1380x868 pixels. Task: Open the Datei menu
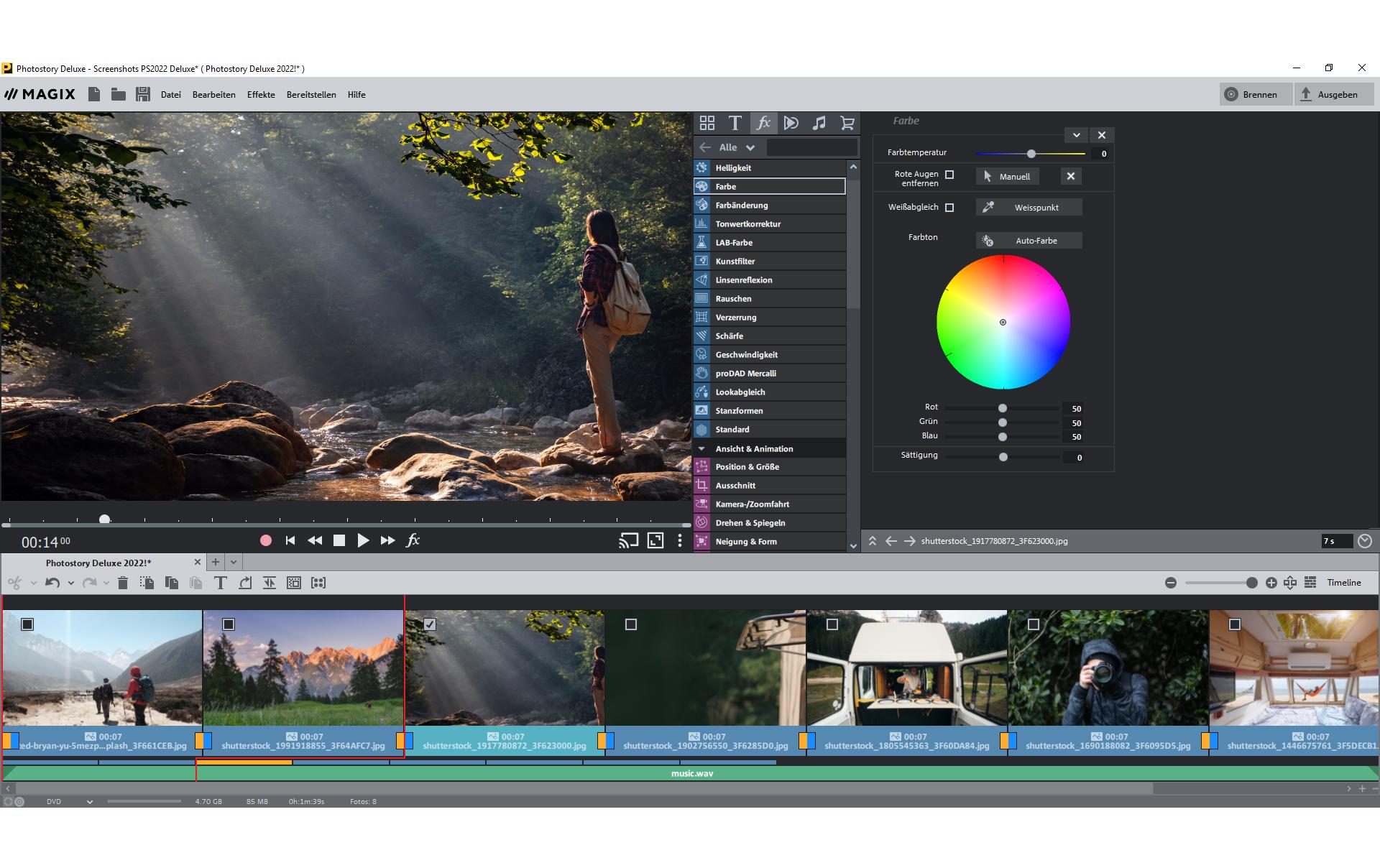coord(171,94)
